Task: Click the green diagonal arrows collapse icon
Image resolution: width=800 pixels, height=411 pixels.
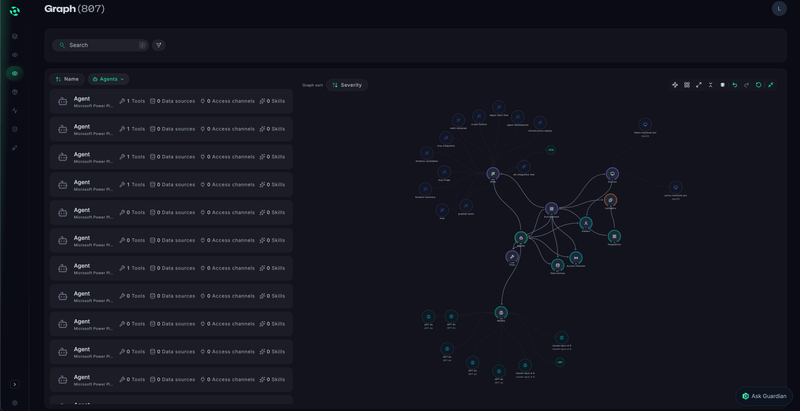Action: pyautogui.click(x=770, y=85)
